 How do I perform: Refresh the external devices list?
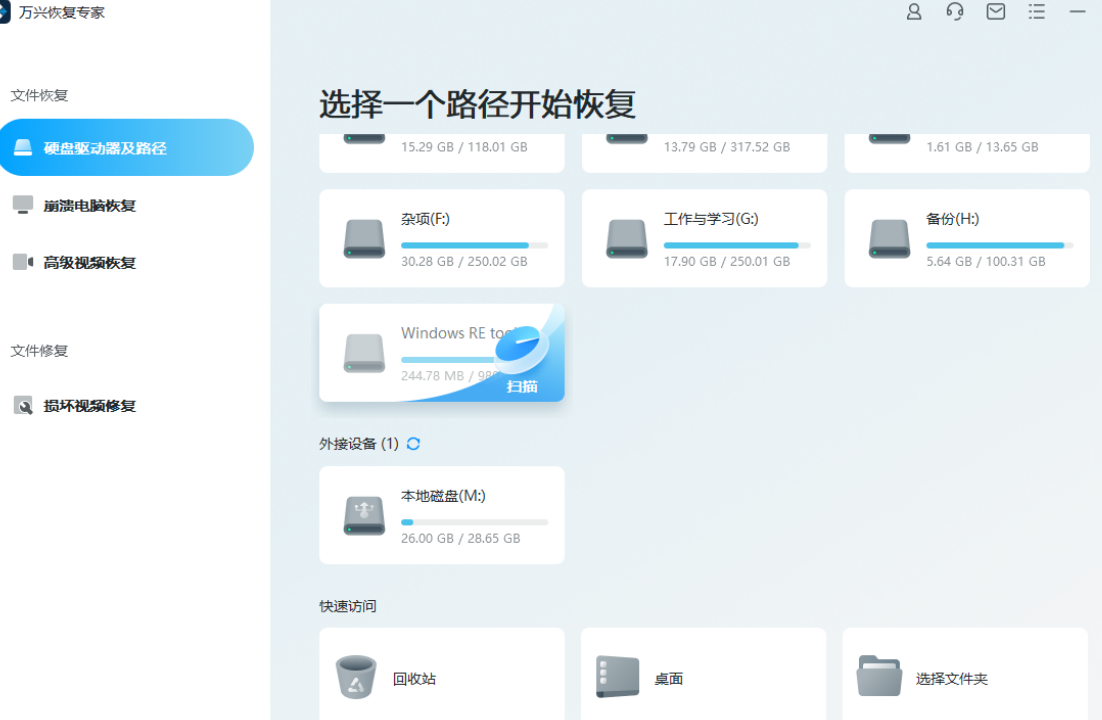[x=414, y=444]
